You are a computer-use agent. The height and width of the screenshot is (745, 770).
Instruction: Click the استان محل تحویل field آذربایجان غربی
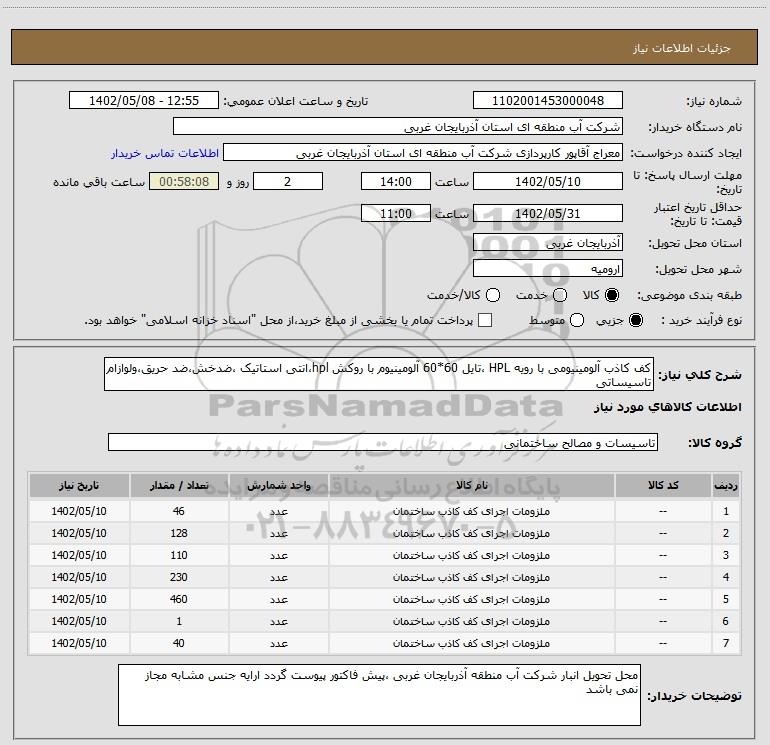(x=548, y=242)
